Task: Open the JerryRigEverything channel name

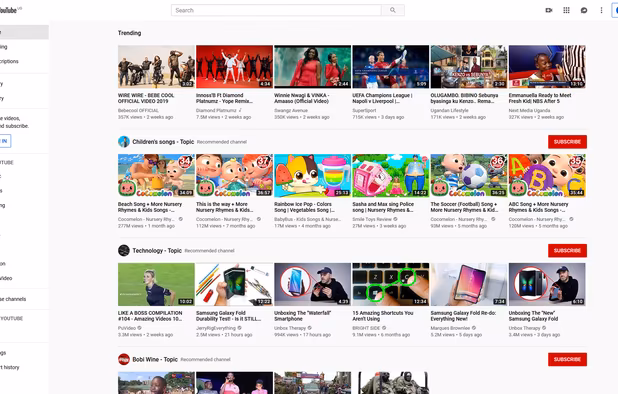Action: click(x=216, y=328)
